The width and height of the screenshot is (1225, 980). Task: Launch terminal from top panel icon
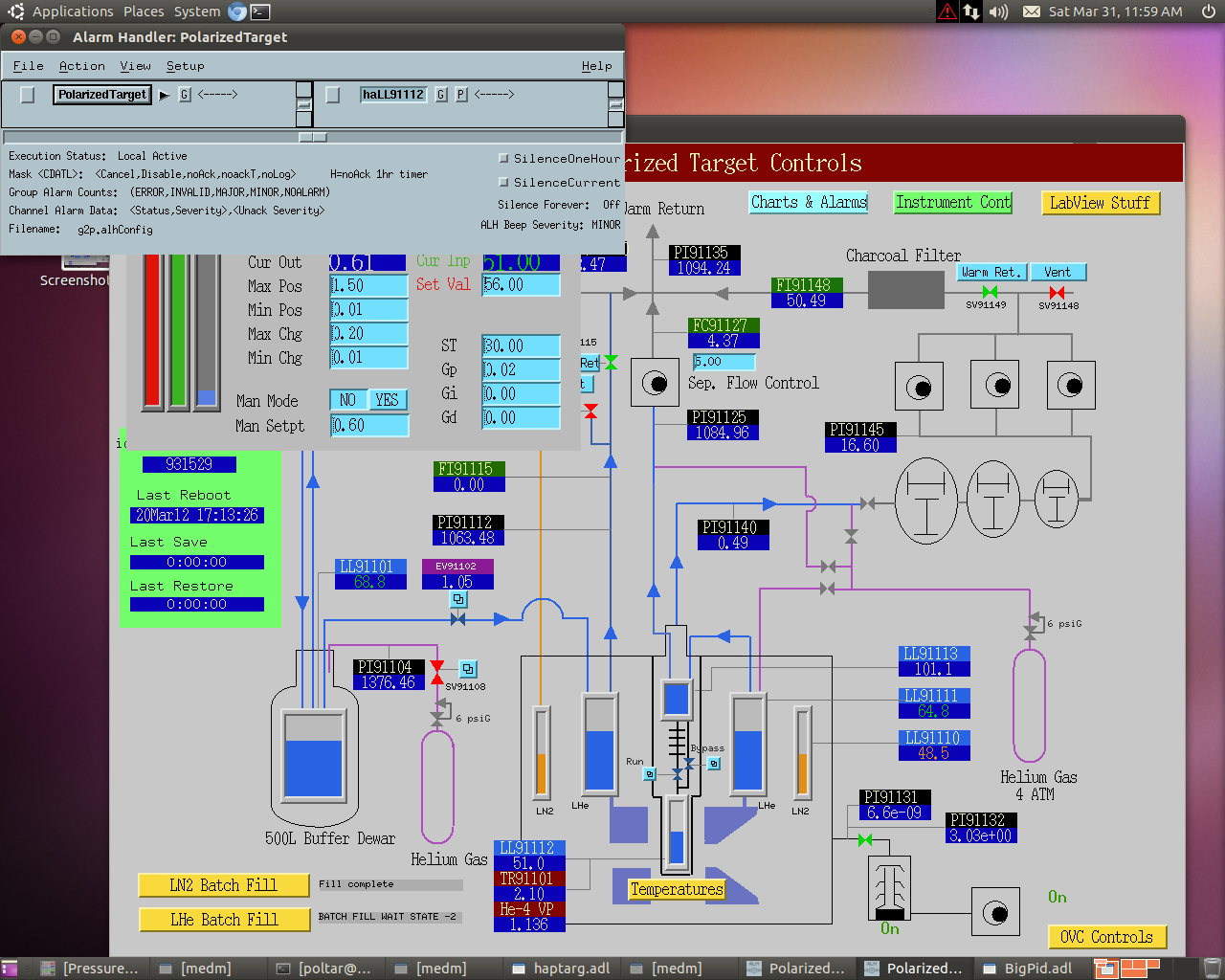259,11
